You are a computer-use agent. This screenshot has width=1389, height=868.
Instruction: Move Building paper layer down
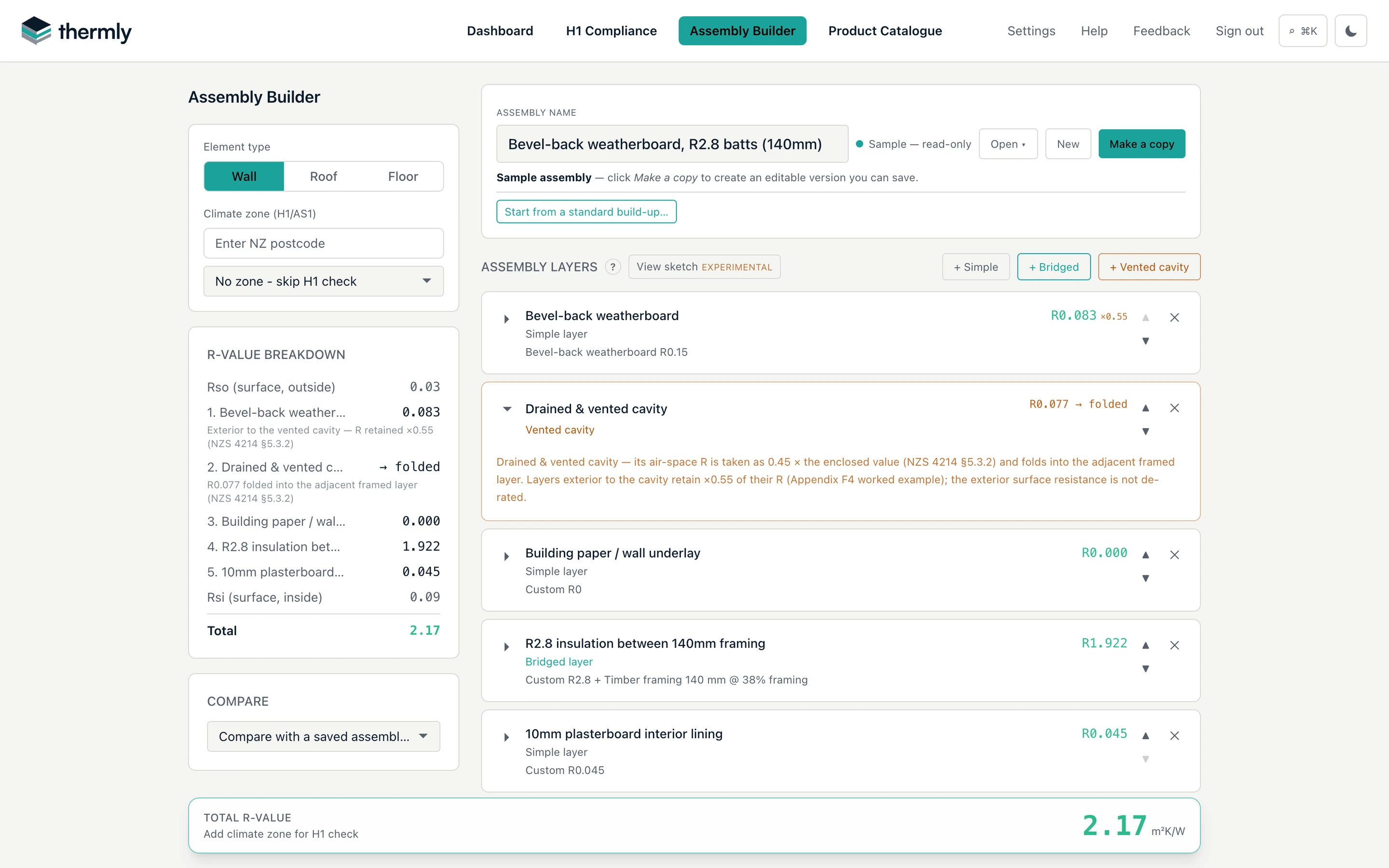tap(1145, 578)
